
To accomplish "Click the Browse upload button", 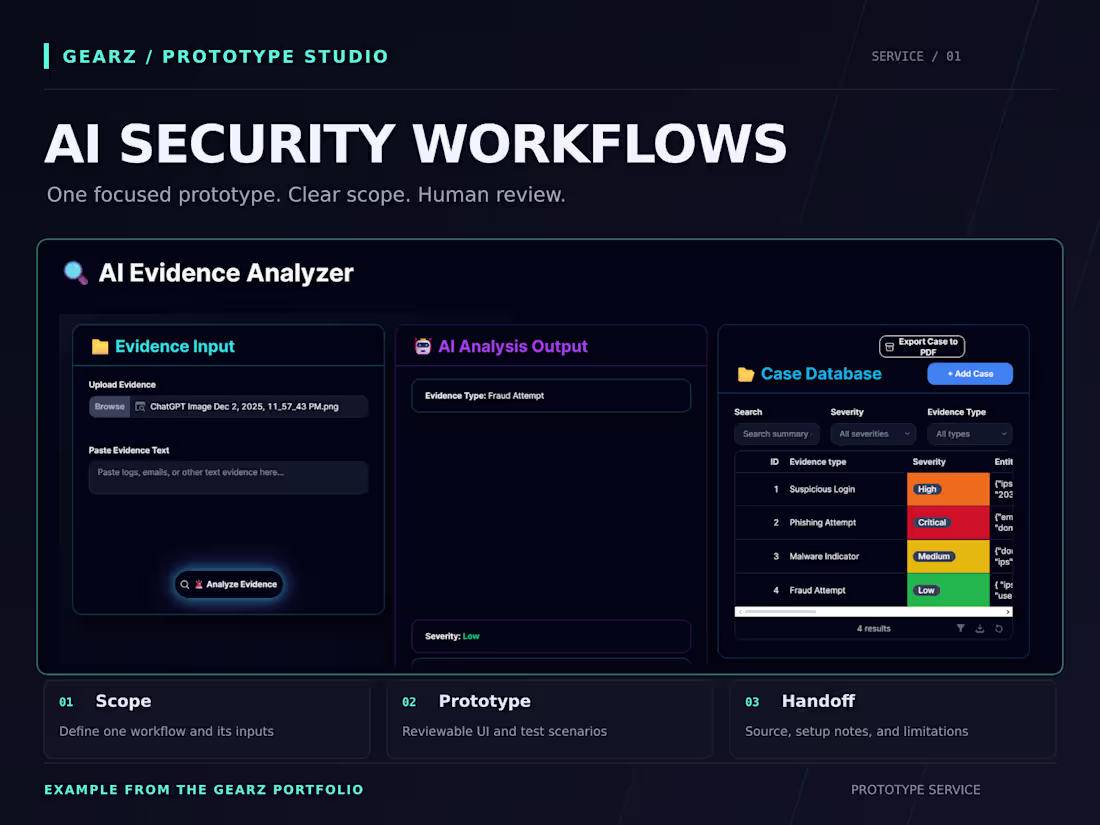I will pyautogui.click(x=109, y=407).
